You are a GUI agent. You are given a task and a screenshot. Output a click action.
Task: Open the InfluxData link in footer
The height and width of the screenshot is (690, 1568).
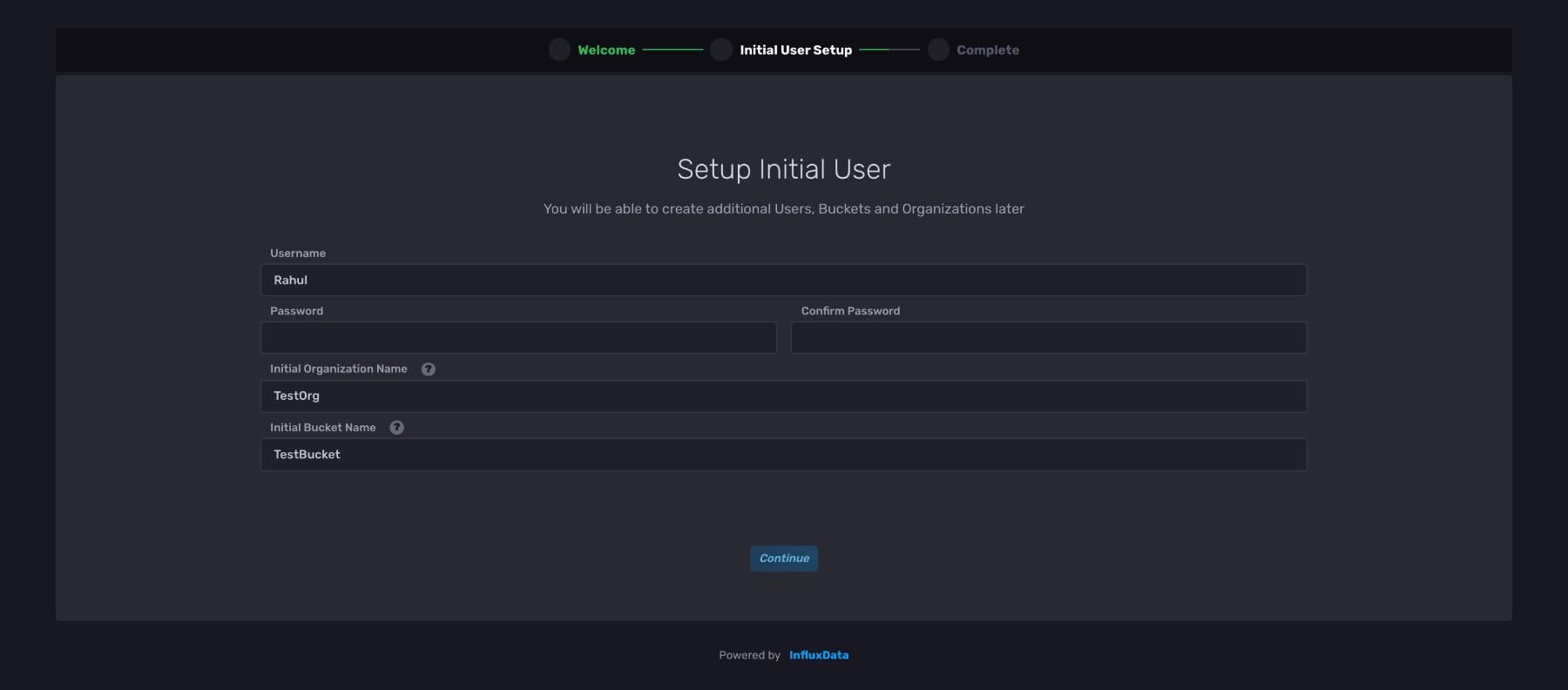[818, 655]
